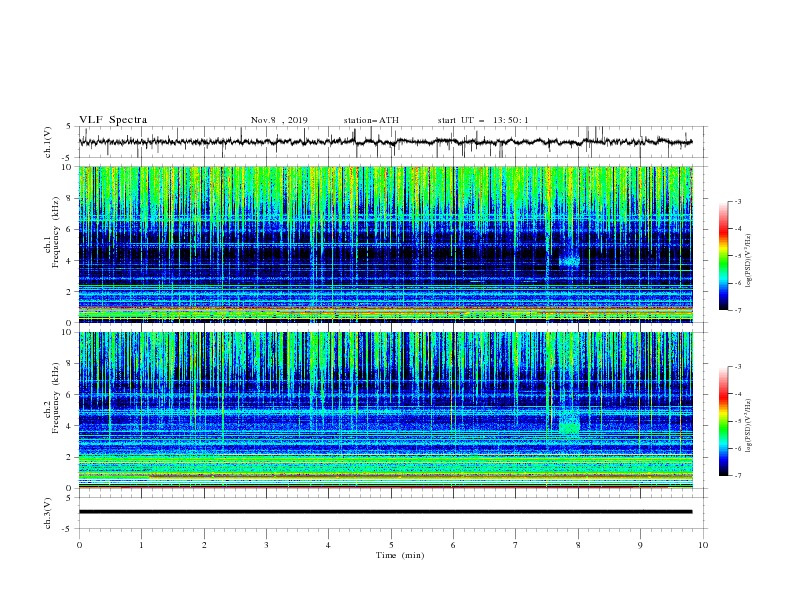Click the 4 kHz burst near minute 8 in ch.1
Image resolution: width=792 pixels, height=612 pixels.
[570, 261]
